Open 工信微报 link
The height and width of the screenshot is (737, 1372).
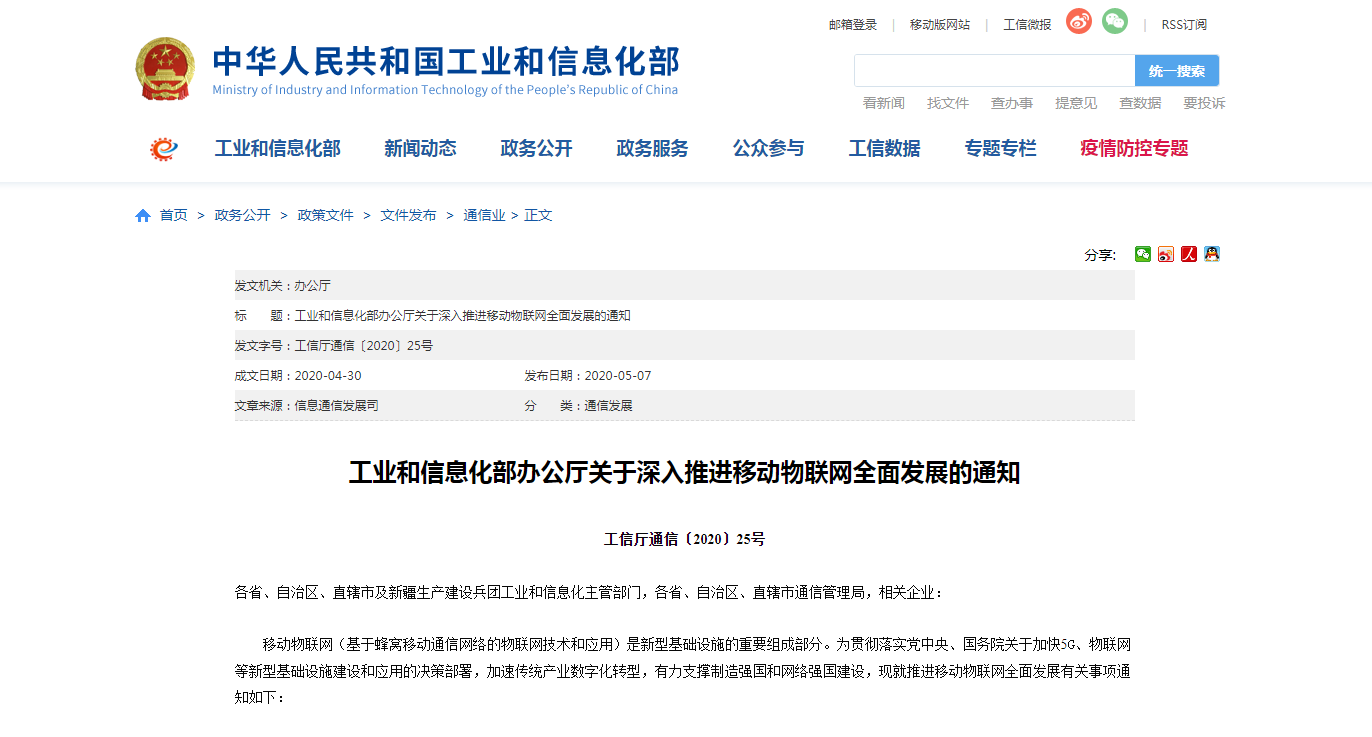coord(1028,25)
